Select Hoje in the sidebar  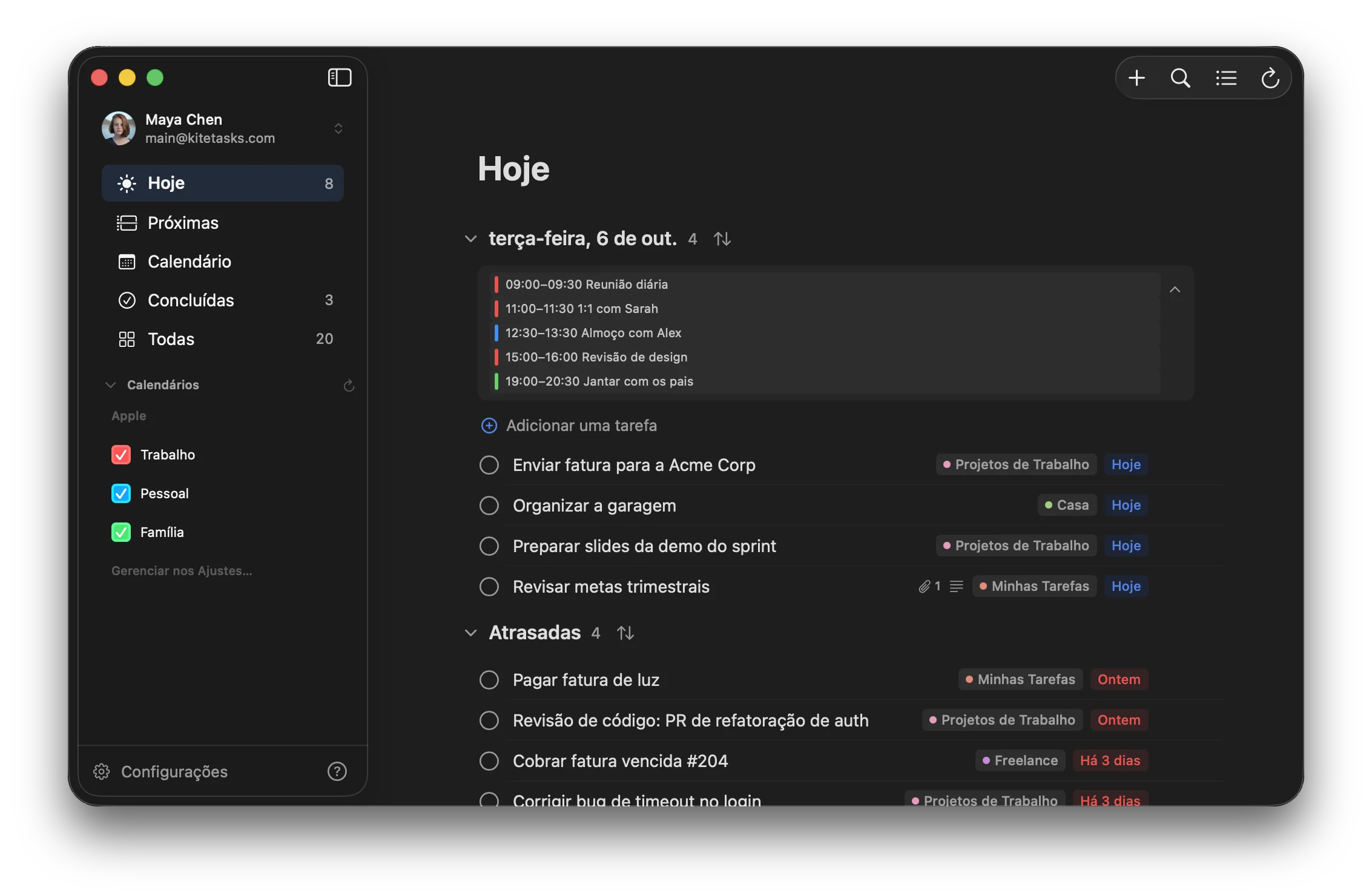[223, 183]
